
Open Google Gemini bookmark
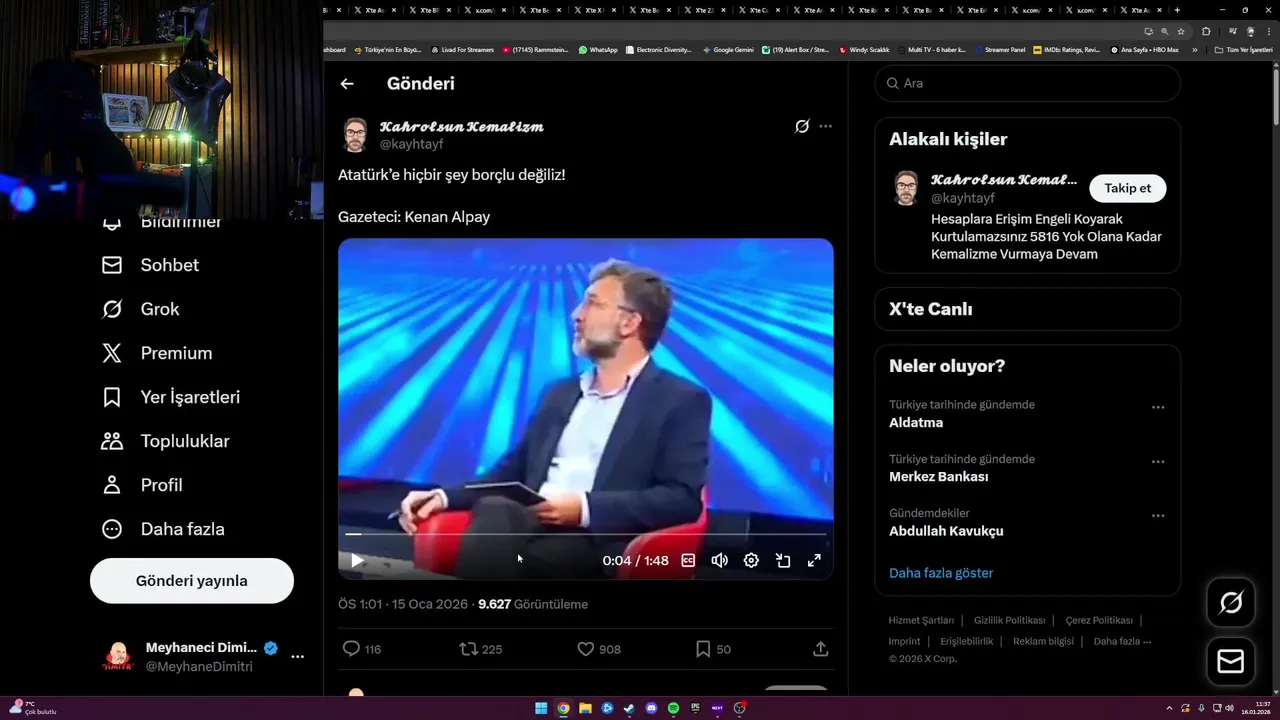(x=728, y=49)
